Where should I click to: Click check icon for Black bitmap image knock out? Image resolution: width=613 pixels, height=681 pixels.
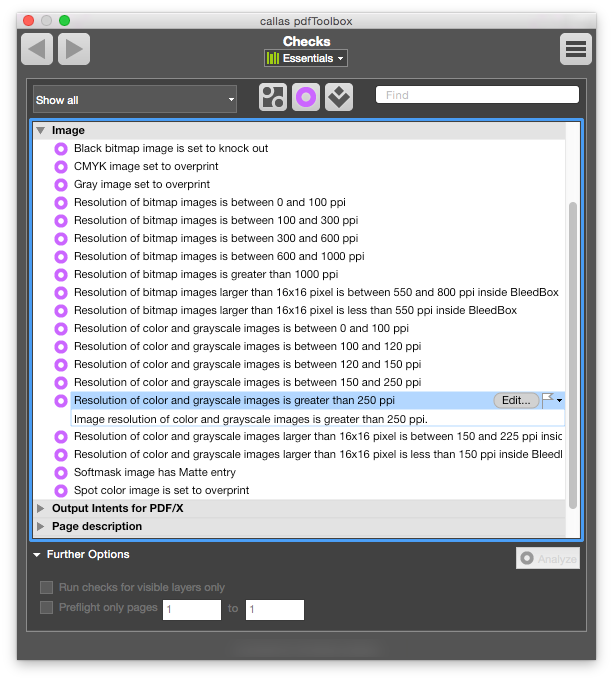coord(61,149)
